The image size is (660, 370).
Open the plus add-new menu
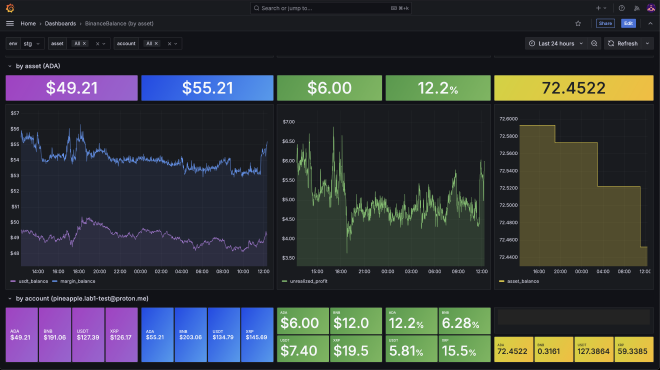coord(601,8)
